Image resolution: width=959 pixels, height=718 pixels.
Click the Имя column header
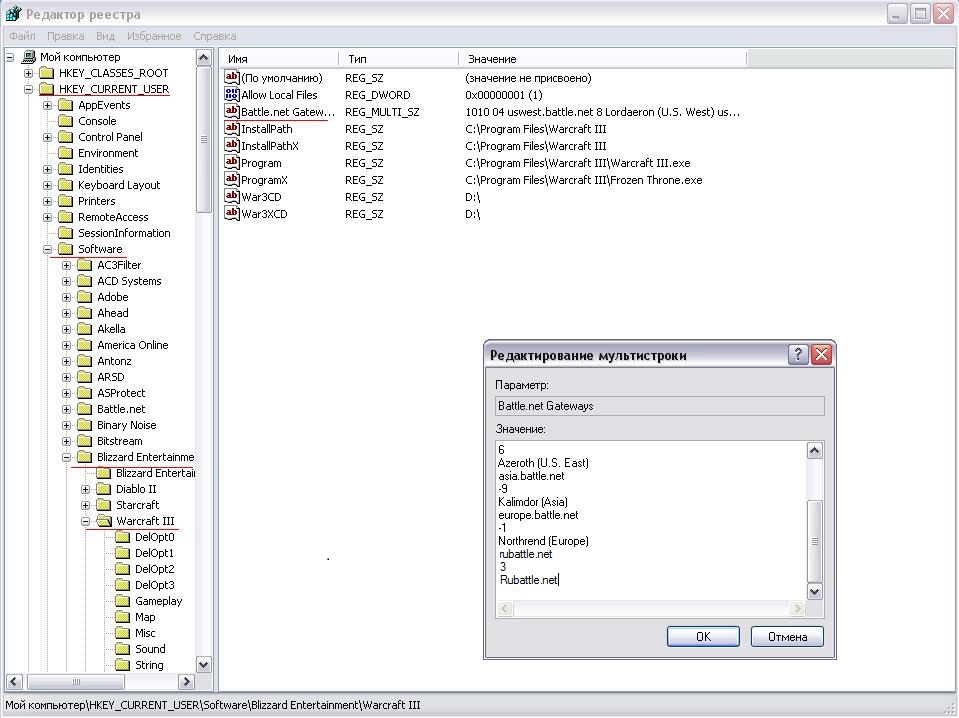(x=278, y=59)
